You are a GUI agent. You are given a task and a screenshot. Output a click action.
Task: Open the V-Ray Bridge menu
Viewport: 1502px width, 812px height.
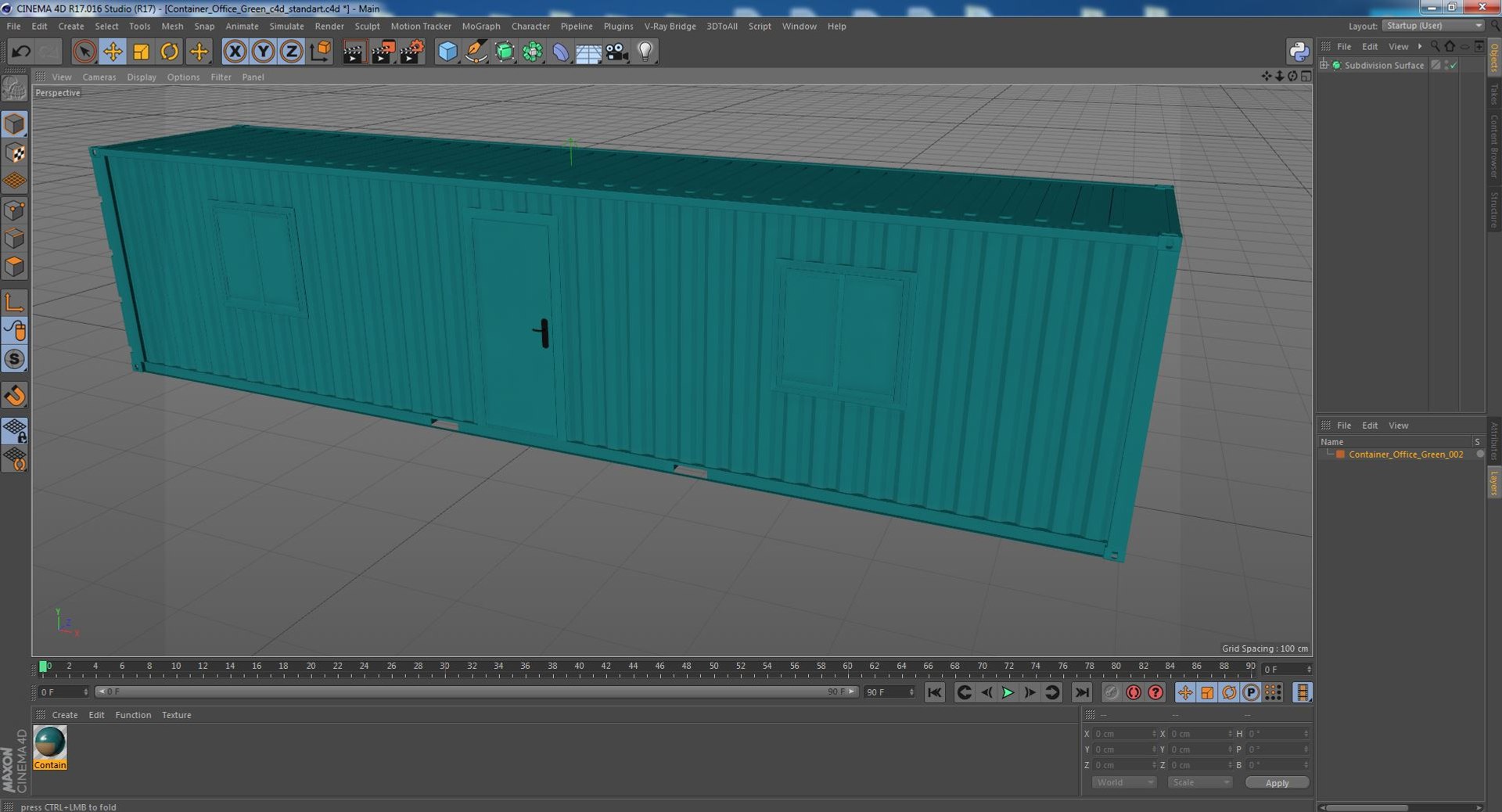tap(670, 26)
